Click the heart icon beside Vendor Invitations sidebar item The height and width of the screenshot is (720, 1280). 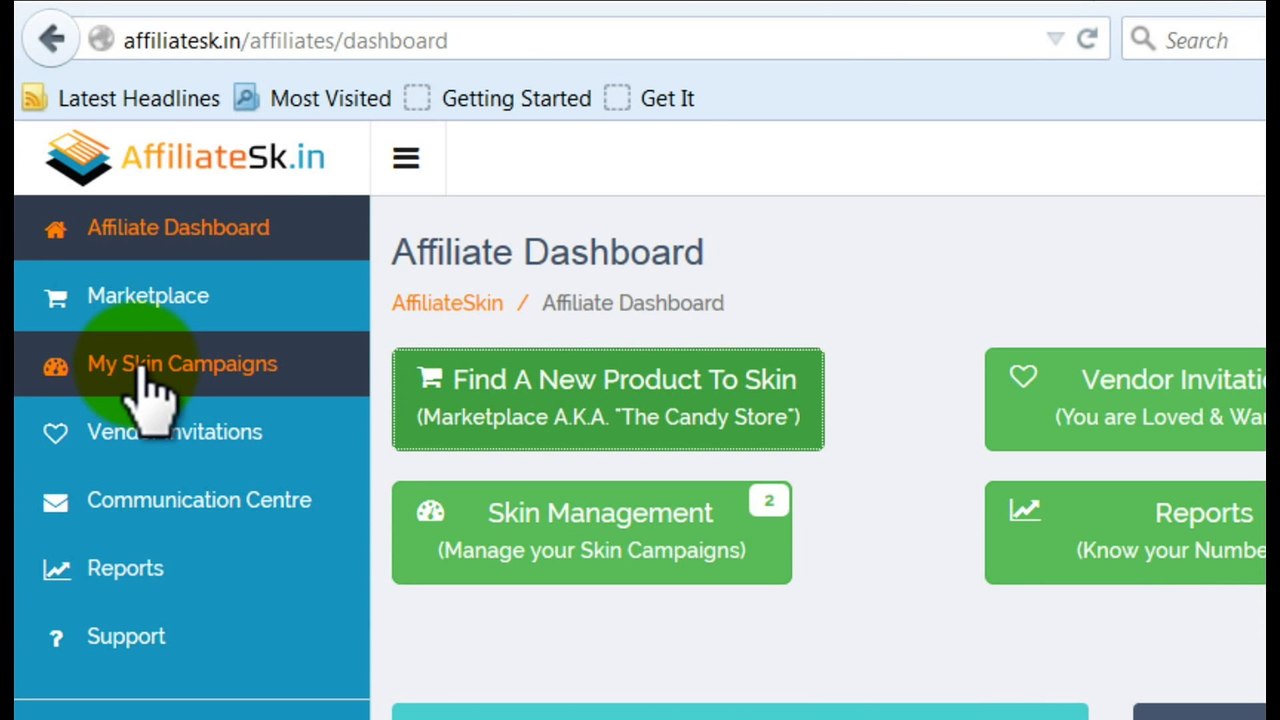pos(56,433)
